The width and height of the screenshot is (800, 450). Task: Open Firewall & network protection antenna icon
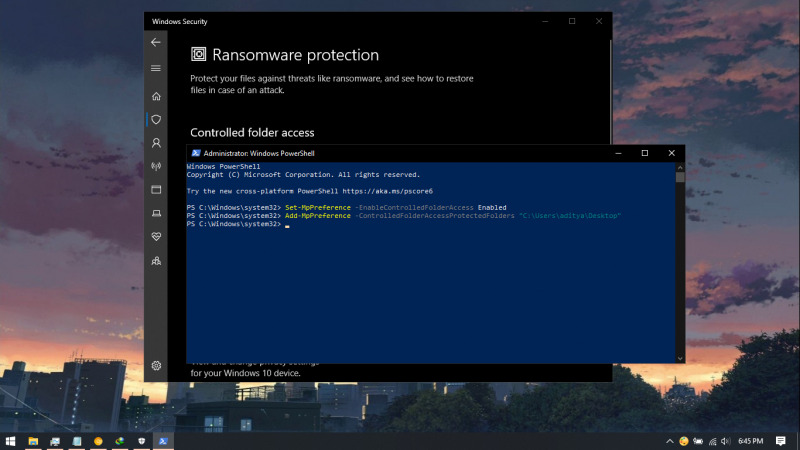[x=156, y=166]
